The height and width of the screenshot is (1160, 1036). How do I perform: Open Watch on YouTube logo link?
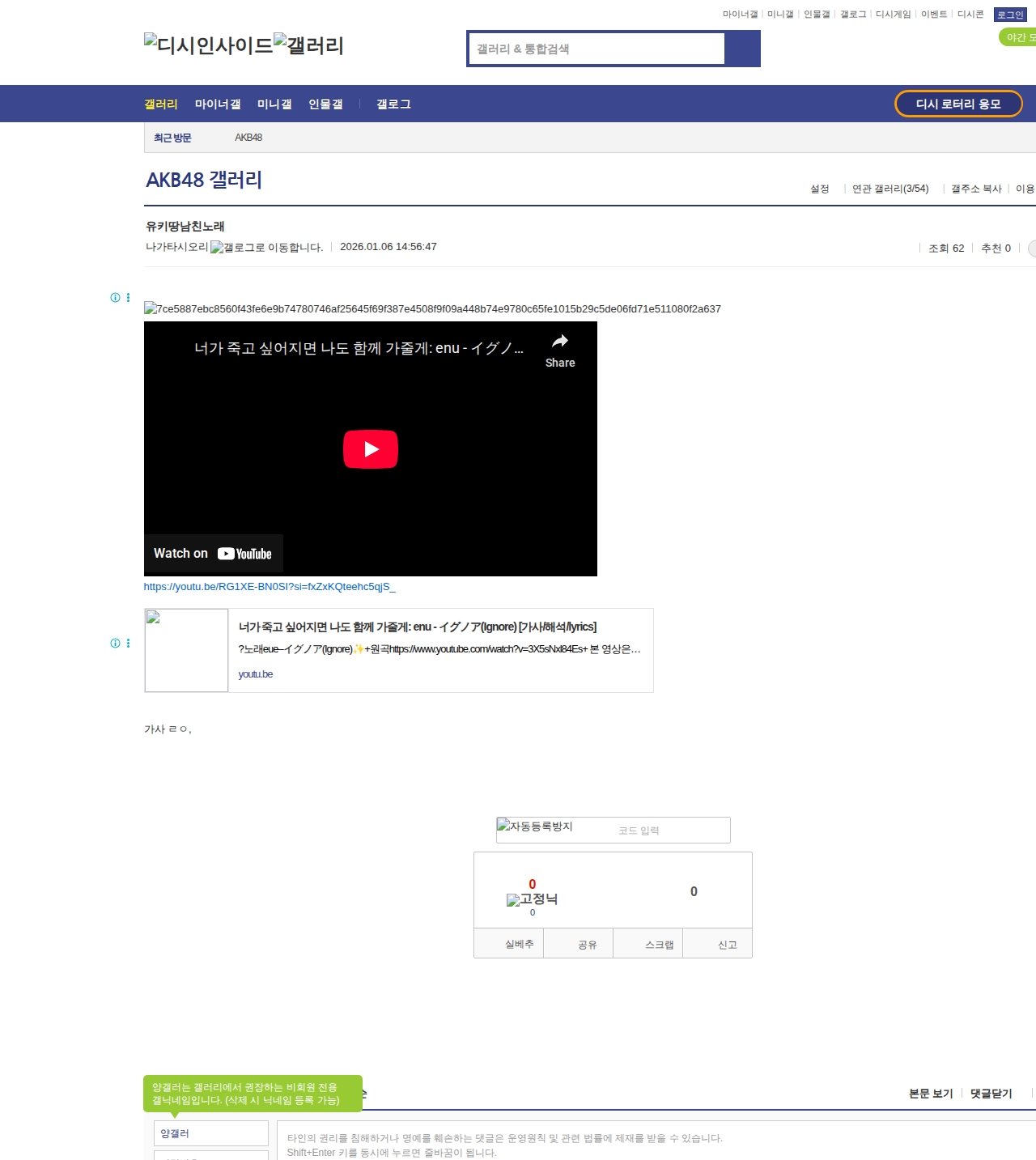244,554
